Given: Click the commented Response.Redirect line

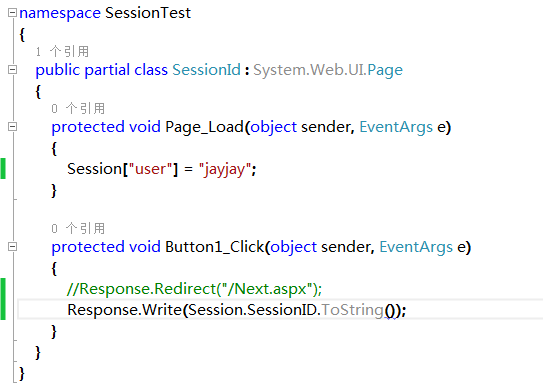Looking at the screenshot, I should click(194, 289).
